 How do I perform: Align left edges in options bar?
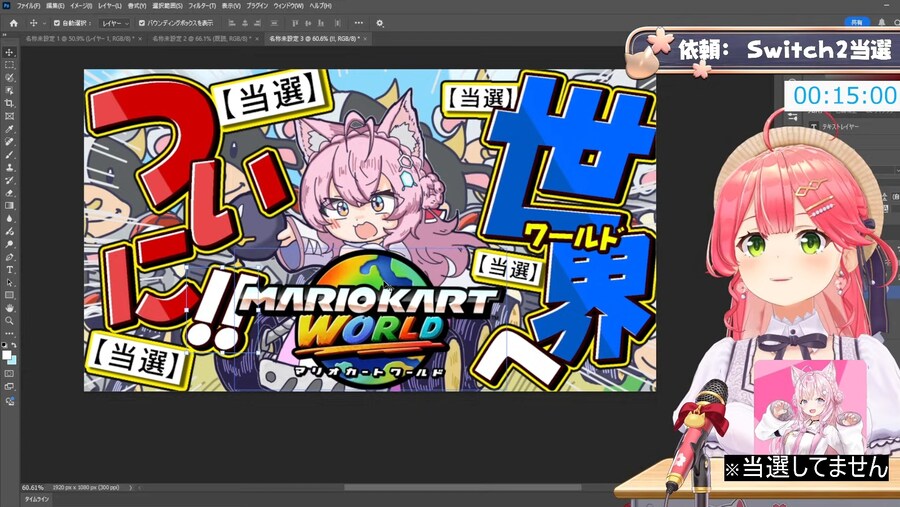pos(232,24)
